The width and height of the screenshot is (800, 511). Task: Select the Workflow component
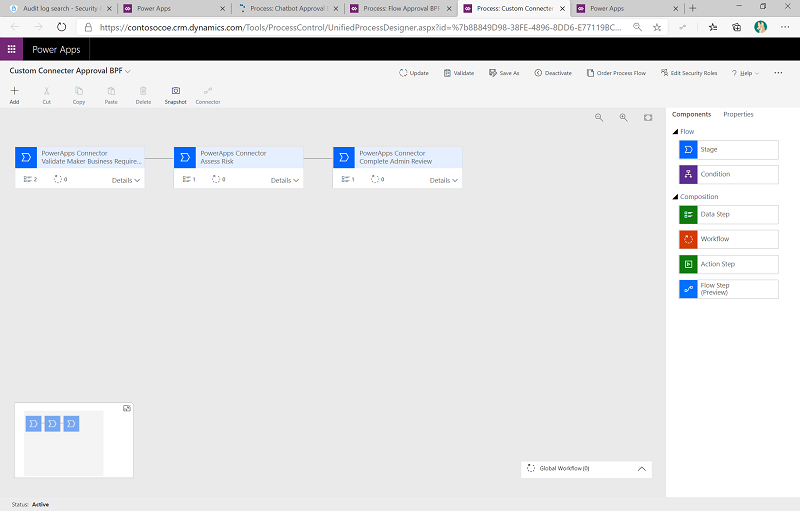coord(729,239)
